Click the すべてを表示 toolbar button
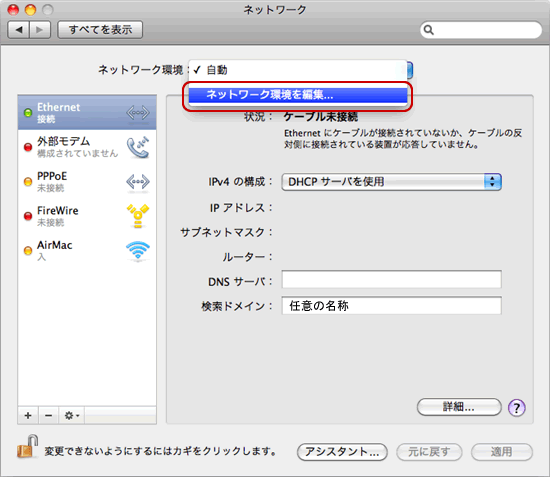 [x=100, y=29]
